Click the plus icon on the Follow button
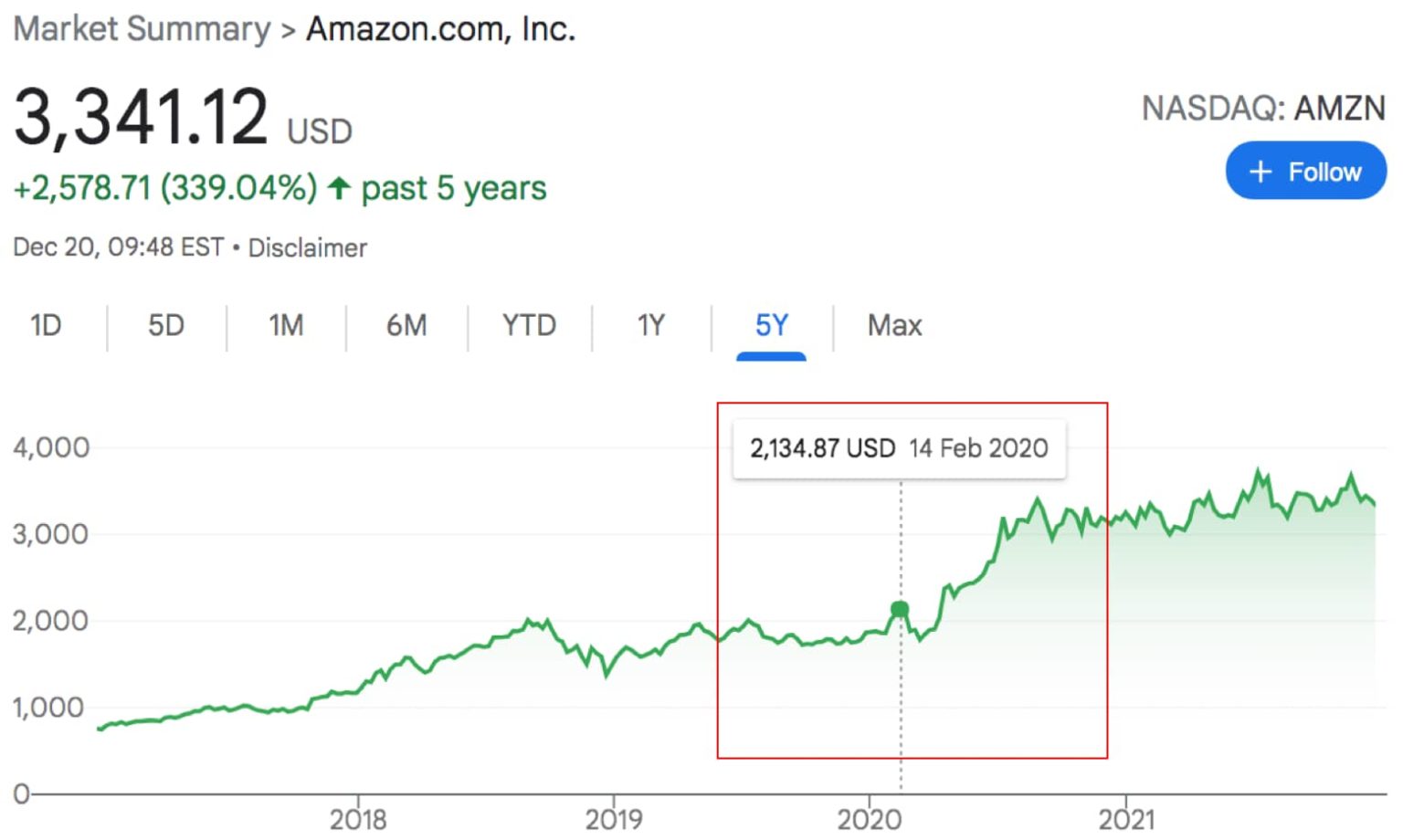This screenshot has height=840, width=1403. (x=1261, y=171)
